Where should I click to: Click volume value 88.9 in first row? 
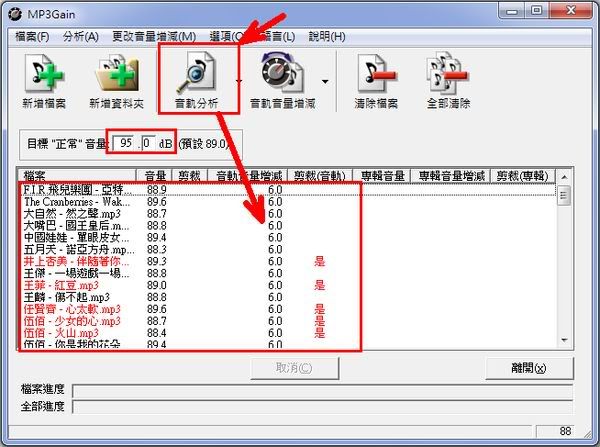coord(157,190)
